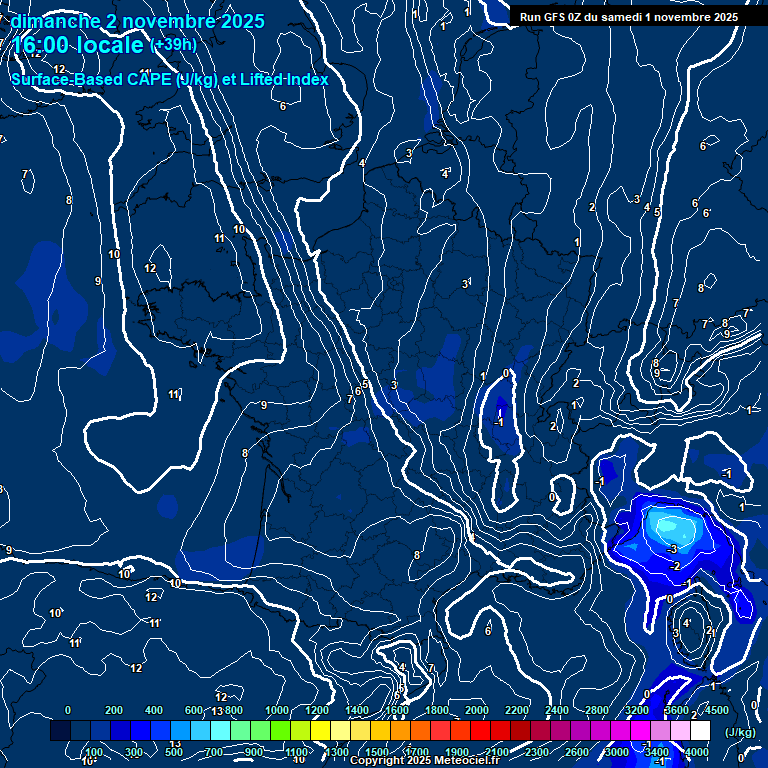Click the '16:00 locale' time heading
Image resolution: width=768 pixels, height=768 pixels.
tap(78, 45)
